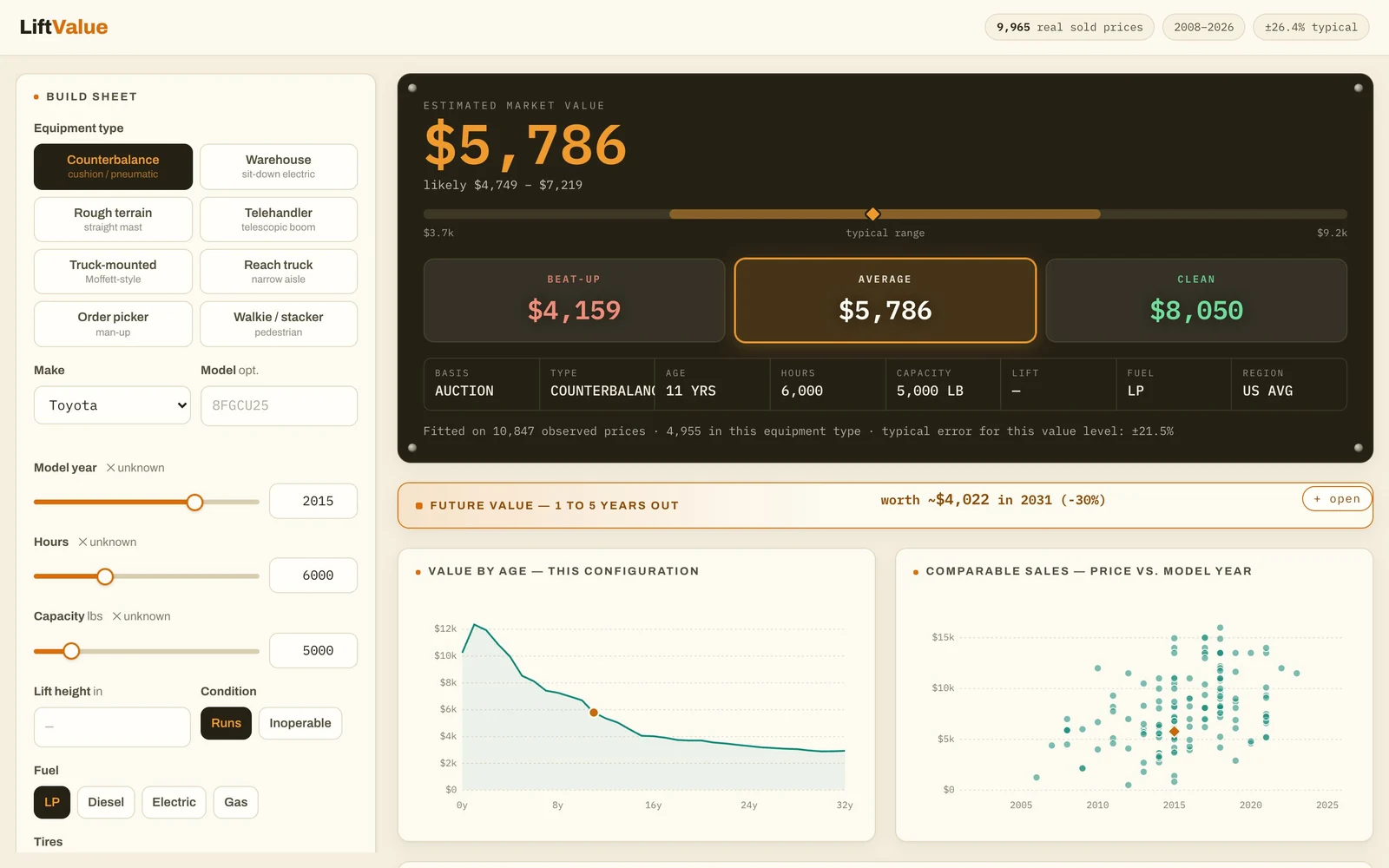Click the Model input field 8FGCU25
The image size is (1389, 868).
pyautogui.click(x=279, y=405)
